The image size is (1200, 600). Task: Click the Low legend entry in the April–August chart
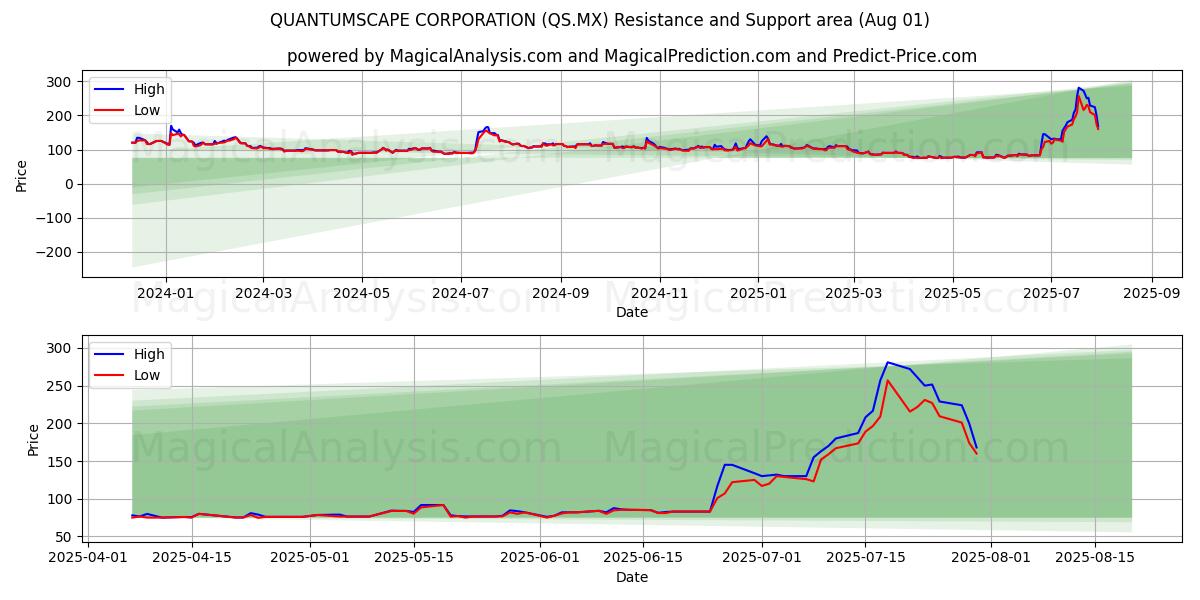[130, 375]
